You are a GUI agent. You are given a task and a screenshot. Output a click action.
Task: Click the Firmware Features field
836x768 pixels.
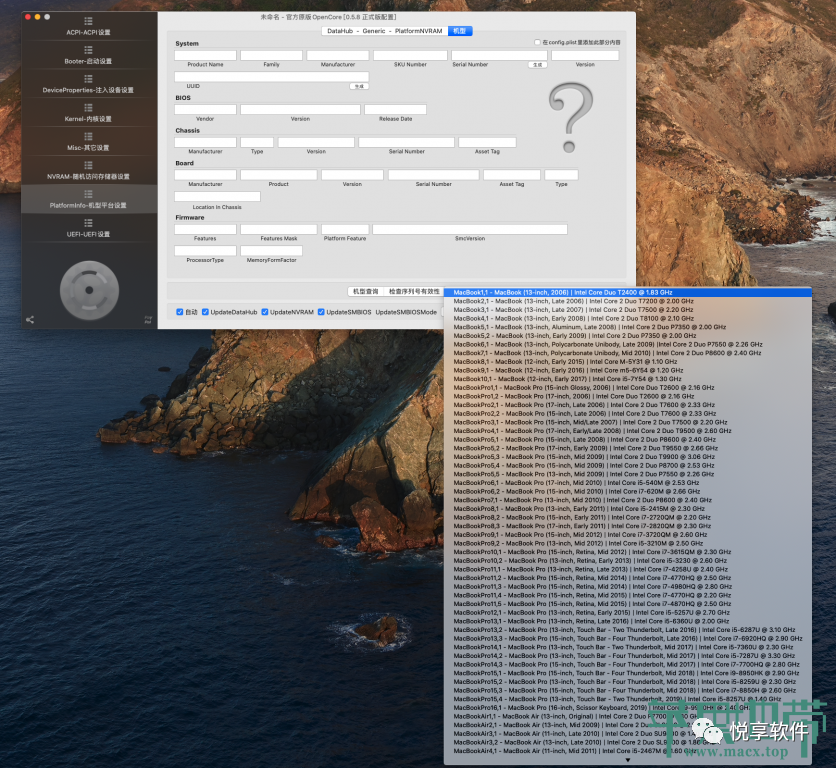point(205,229)
